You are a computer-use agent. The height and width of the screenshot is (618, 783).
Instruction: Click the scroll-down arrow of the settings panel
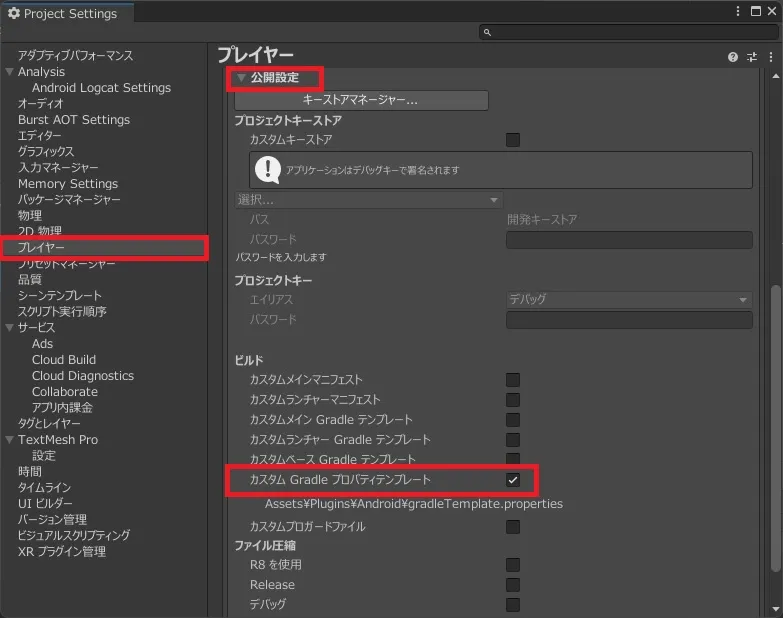coord(776,609)
